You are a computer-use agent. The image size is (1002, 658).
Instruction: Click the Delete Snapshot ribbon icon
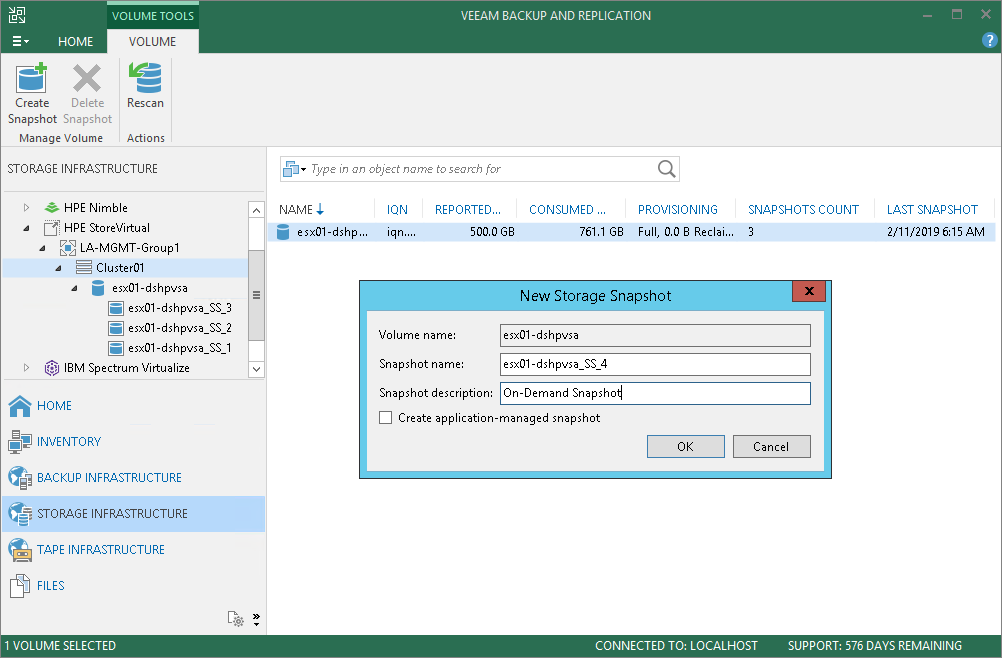click(x=87, y=78)
